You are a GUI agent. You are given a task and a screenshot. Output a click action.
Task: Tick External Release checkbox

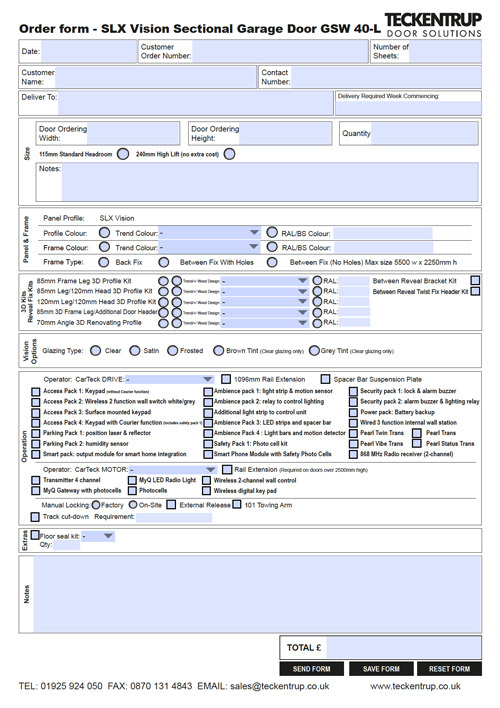click(x=171, y=504)
